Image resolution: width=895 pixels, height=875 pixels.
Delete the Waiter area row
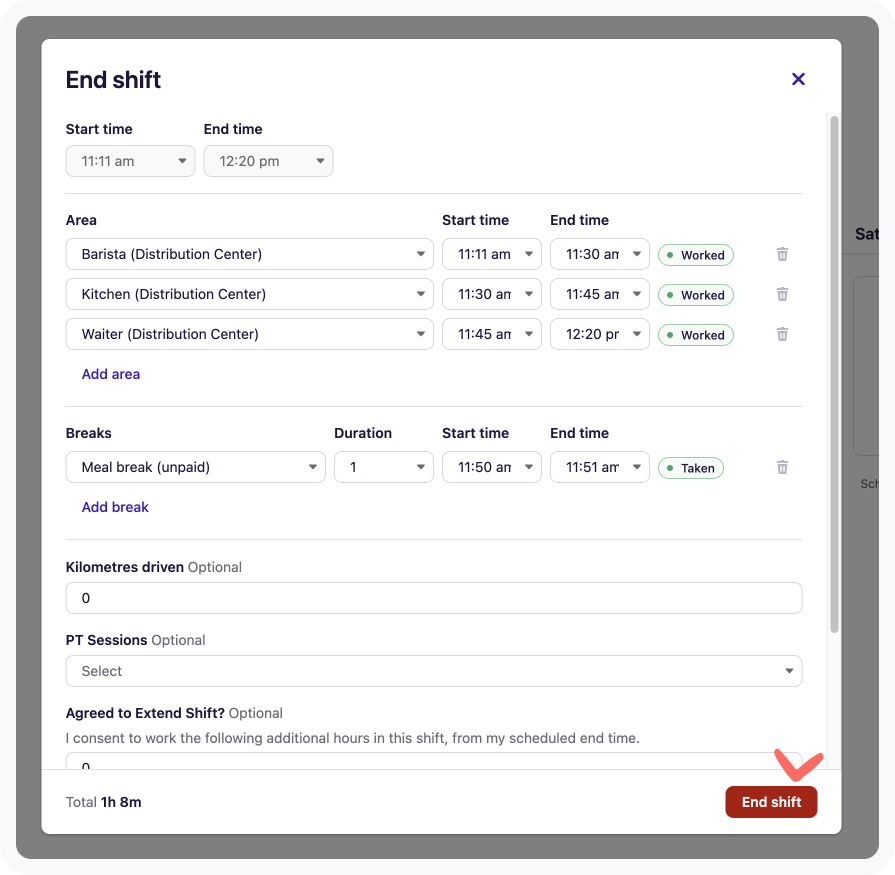(782, 335)
